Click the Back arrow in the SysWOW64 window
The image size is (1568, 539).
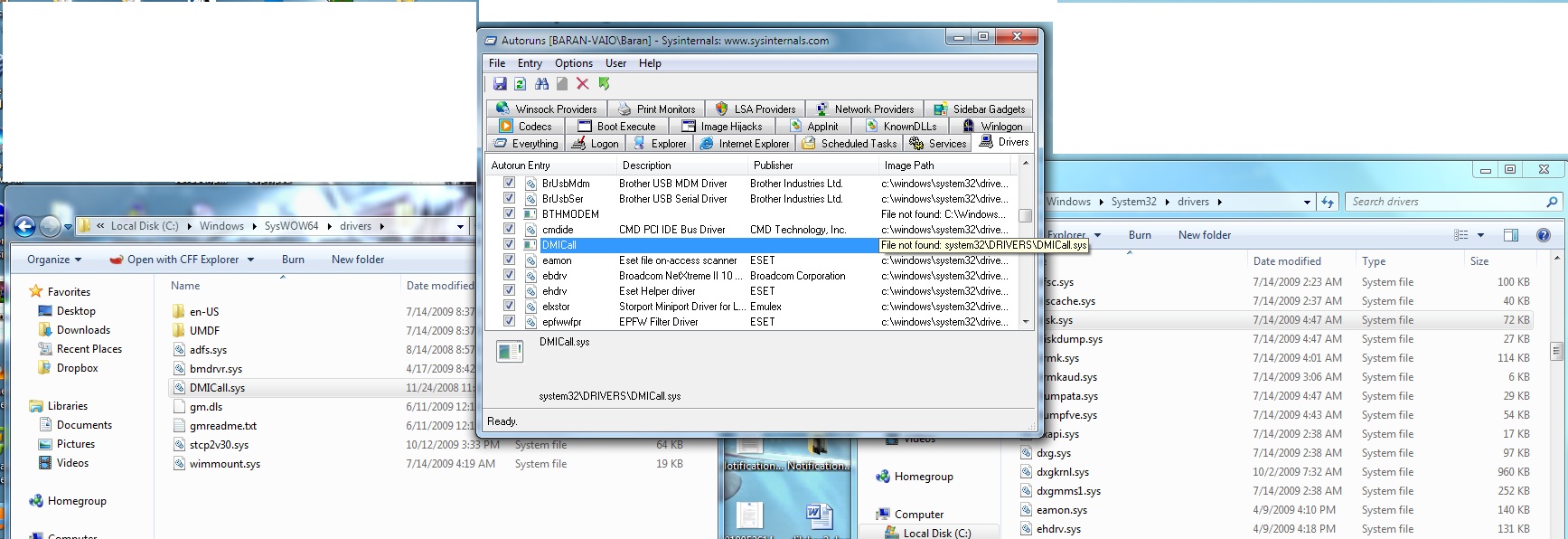[x=25, y=226]
